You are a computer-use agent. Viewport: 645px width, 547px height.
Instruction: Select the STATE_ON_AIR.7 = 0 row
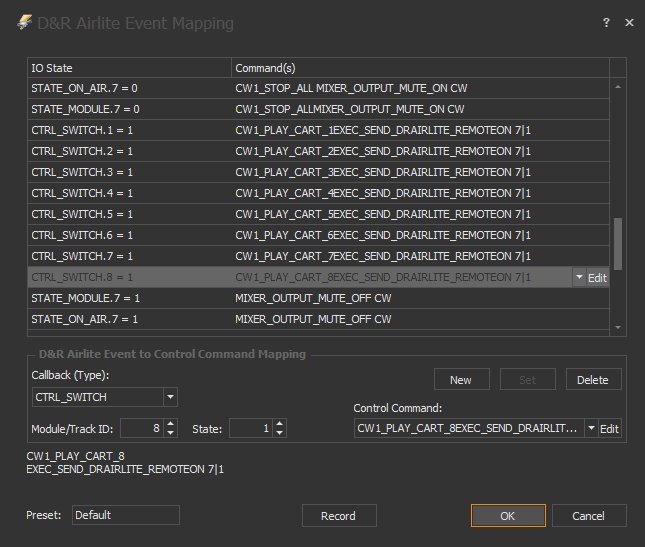130,88
